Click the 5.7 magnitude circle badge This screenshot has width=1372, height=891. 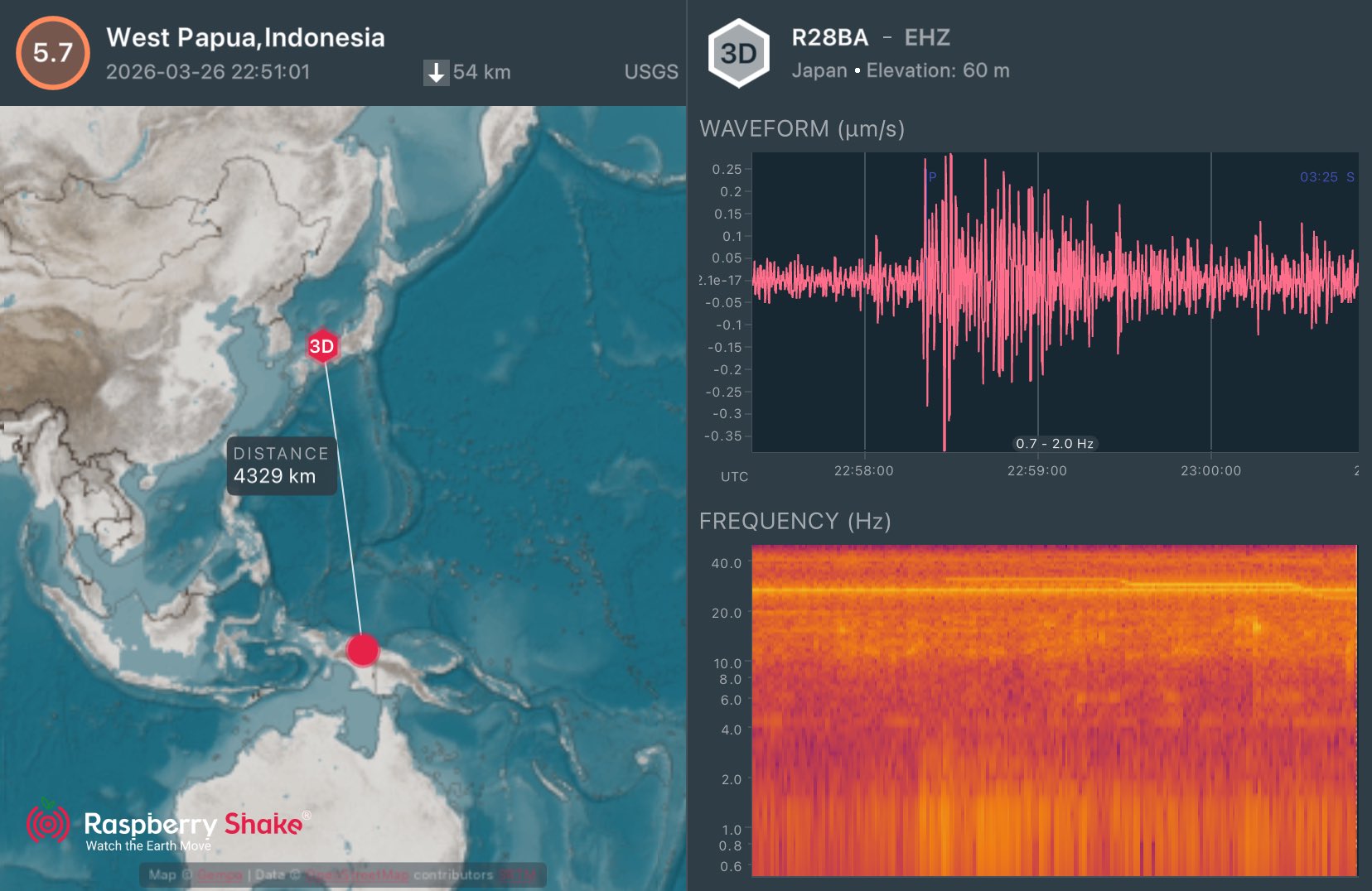[x=52, y=53]
